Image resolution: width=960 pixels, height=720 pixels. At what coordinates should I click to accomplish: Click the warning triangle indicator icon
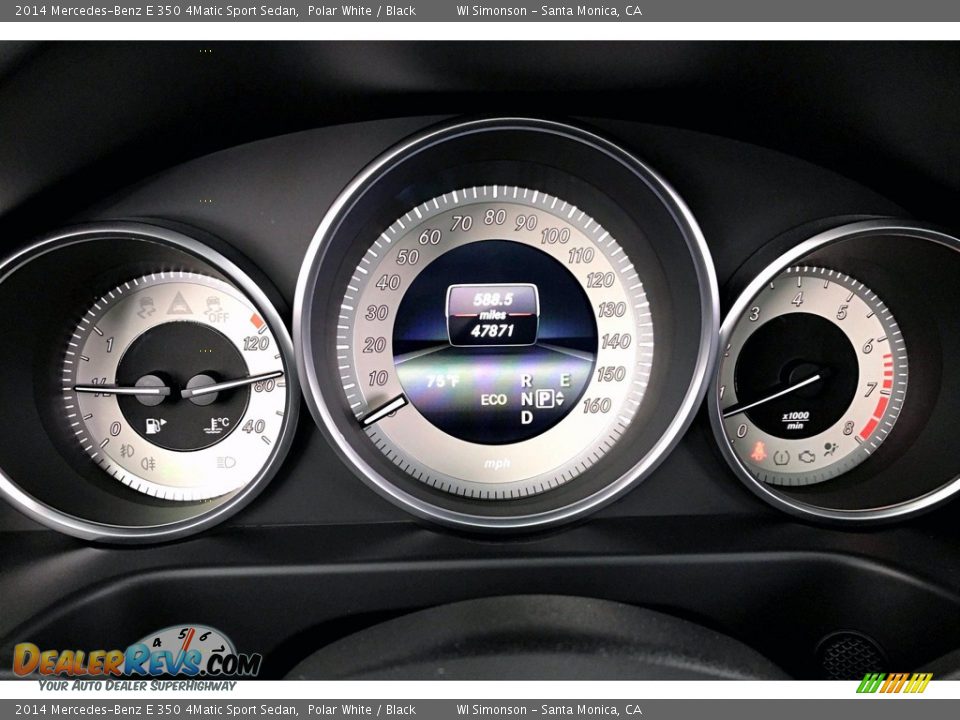pos(179,304)
